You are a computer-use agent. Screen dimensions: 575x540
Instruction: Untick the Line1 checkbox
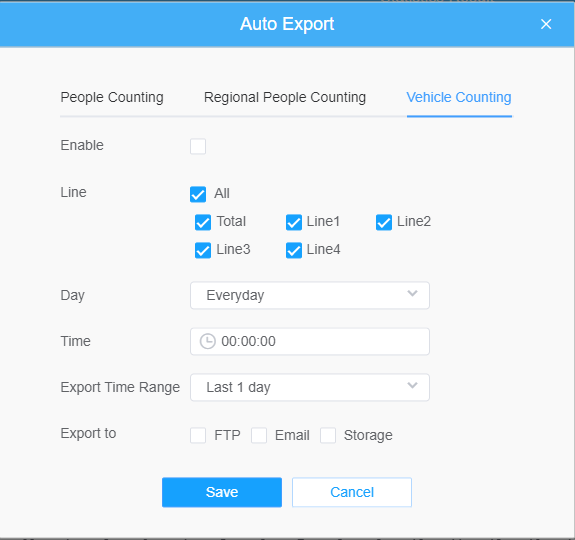[x=294, y=222]
